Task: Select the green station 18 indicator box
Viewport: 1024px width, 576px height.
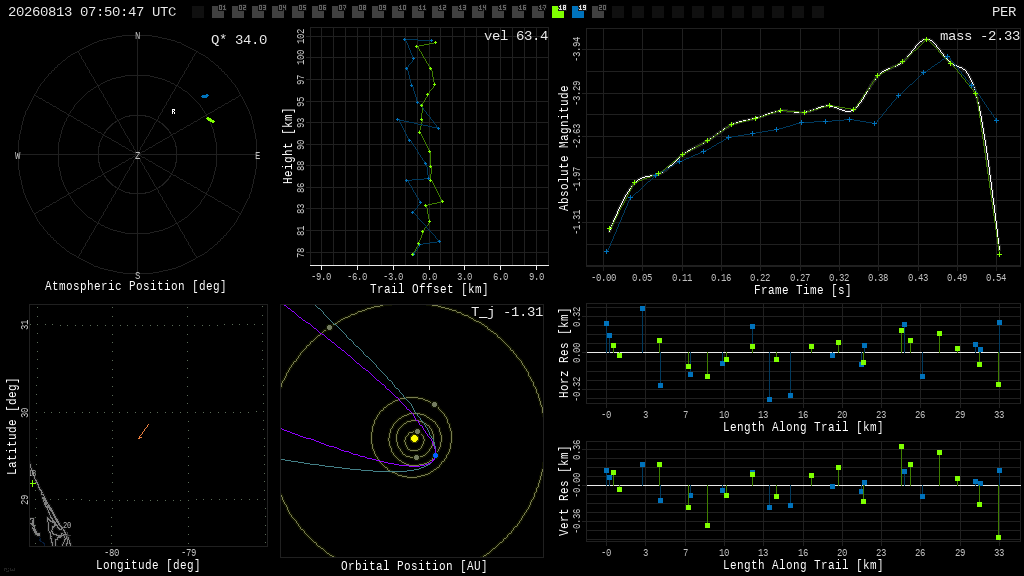Action: [x=558, y=12]
